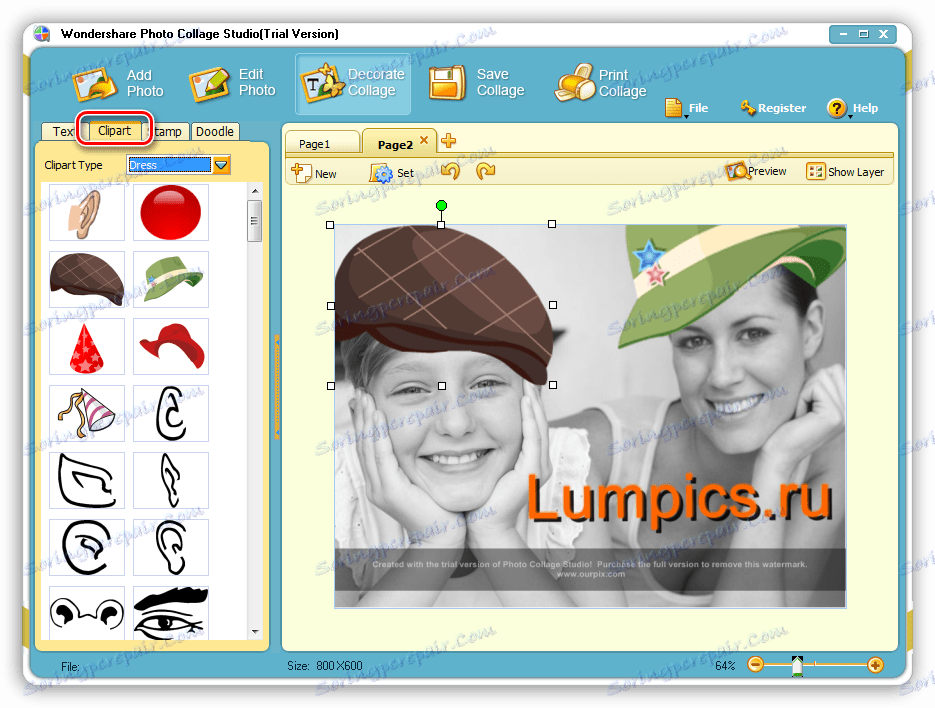The width and height of the screenshot is (935, 708).
Task: Pick the human ear clipart
Action: [87, 212]
